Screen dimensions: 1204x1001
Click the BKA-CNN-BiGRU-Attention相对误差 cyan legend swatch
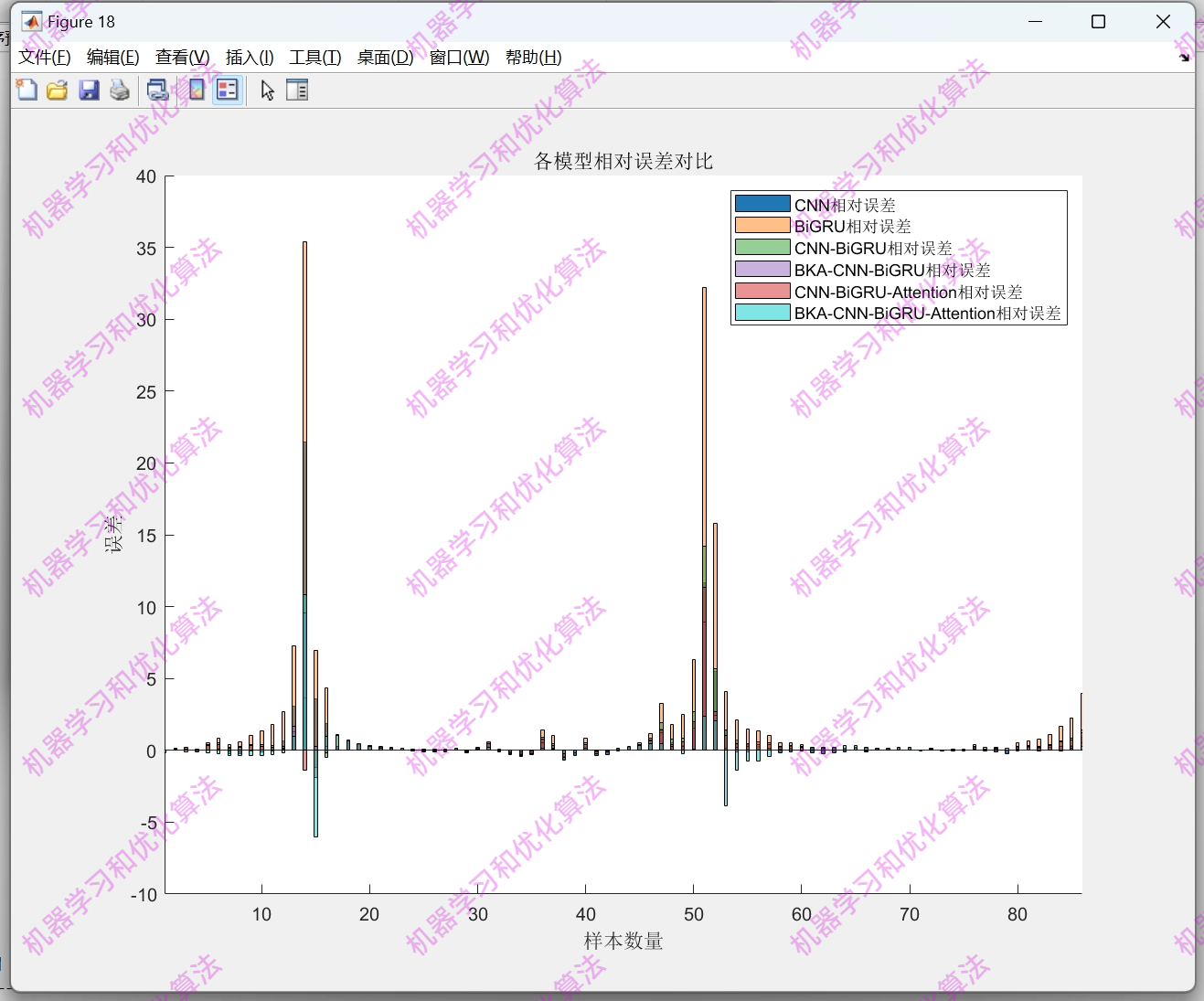coord(762,313)
